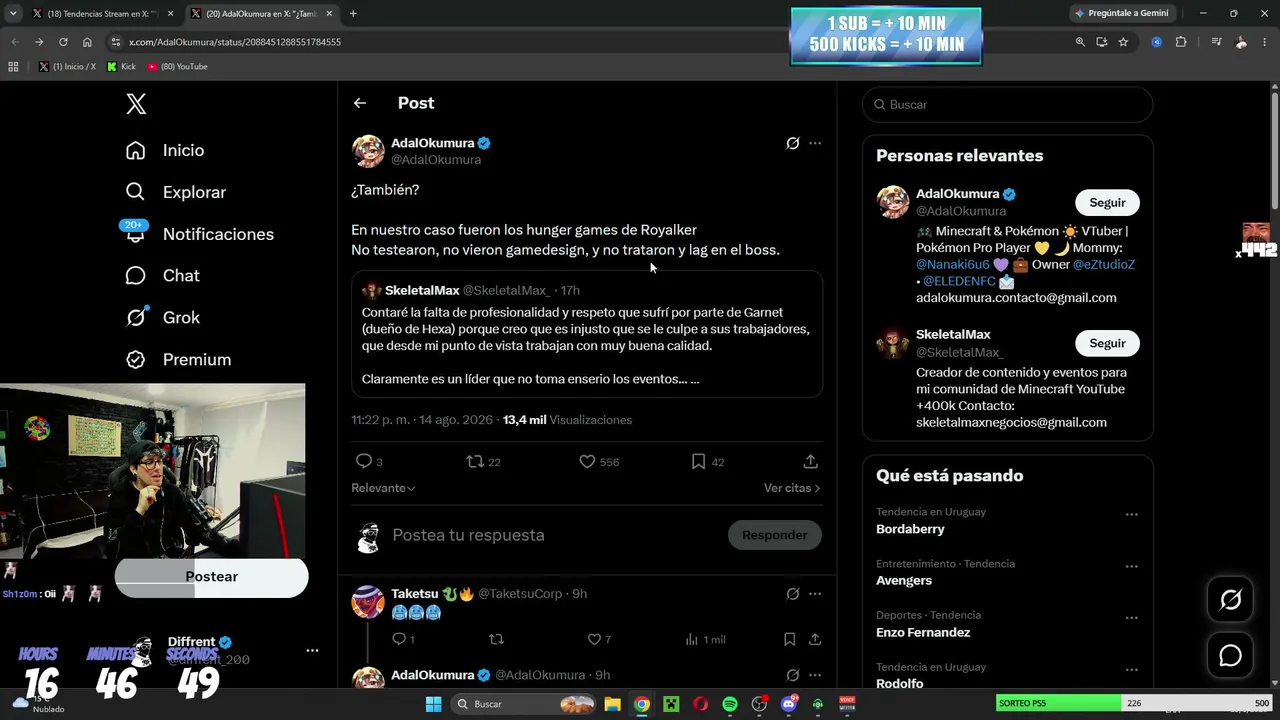Viewport: 1280px width, 720px height.
Task: Switch to Tendencias Stream en X tab
Action: (x=102, y=13)
